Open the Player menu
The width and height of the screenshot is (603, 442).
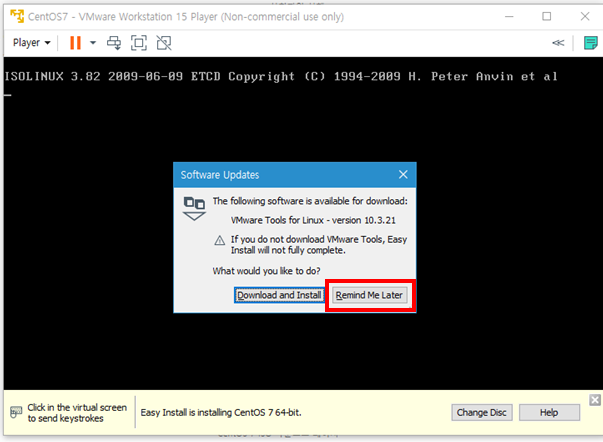coord(32,43)
